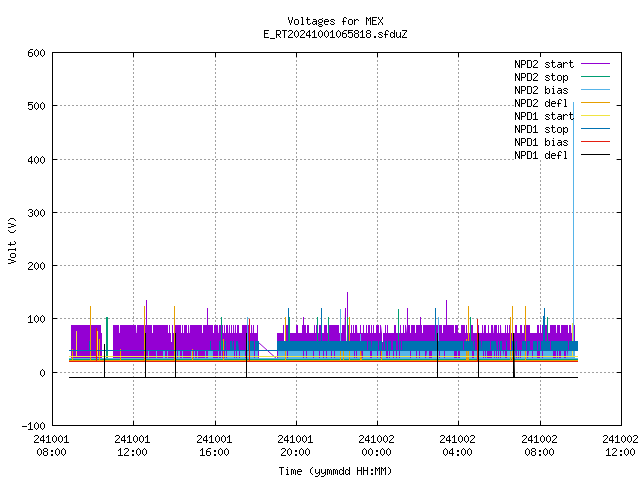Click the 400 y-axis tick label

(36, 160)
